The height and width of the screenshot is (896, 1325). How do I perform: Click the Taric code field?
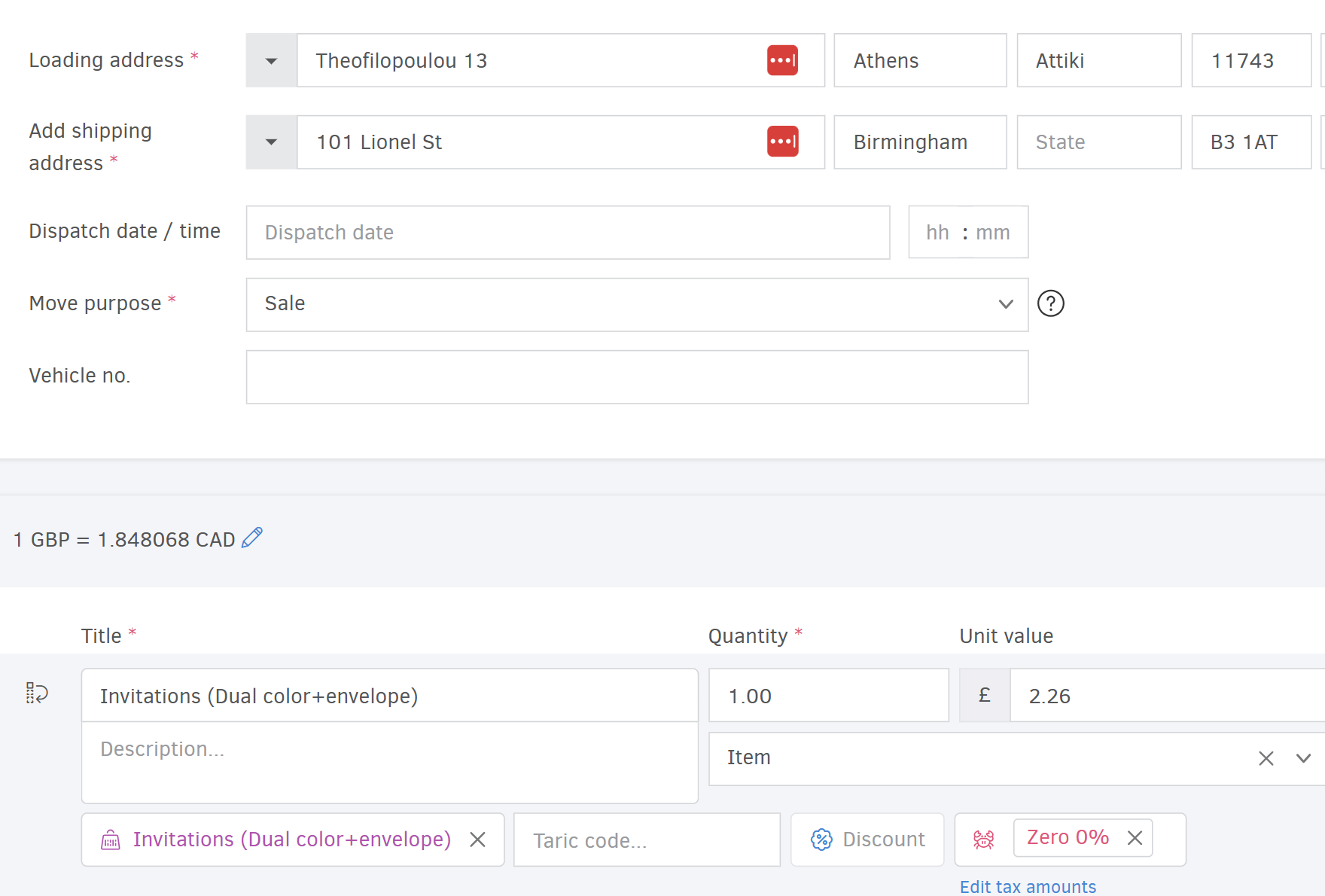647,840
